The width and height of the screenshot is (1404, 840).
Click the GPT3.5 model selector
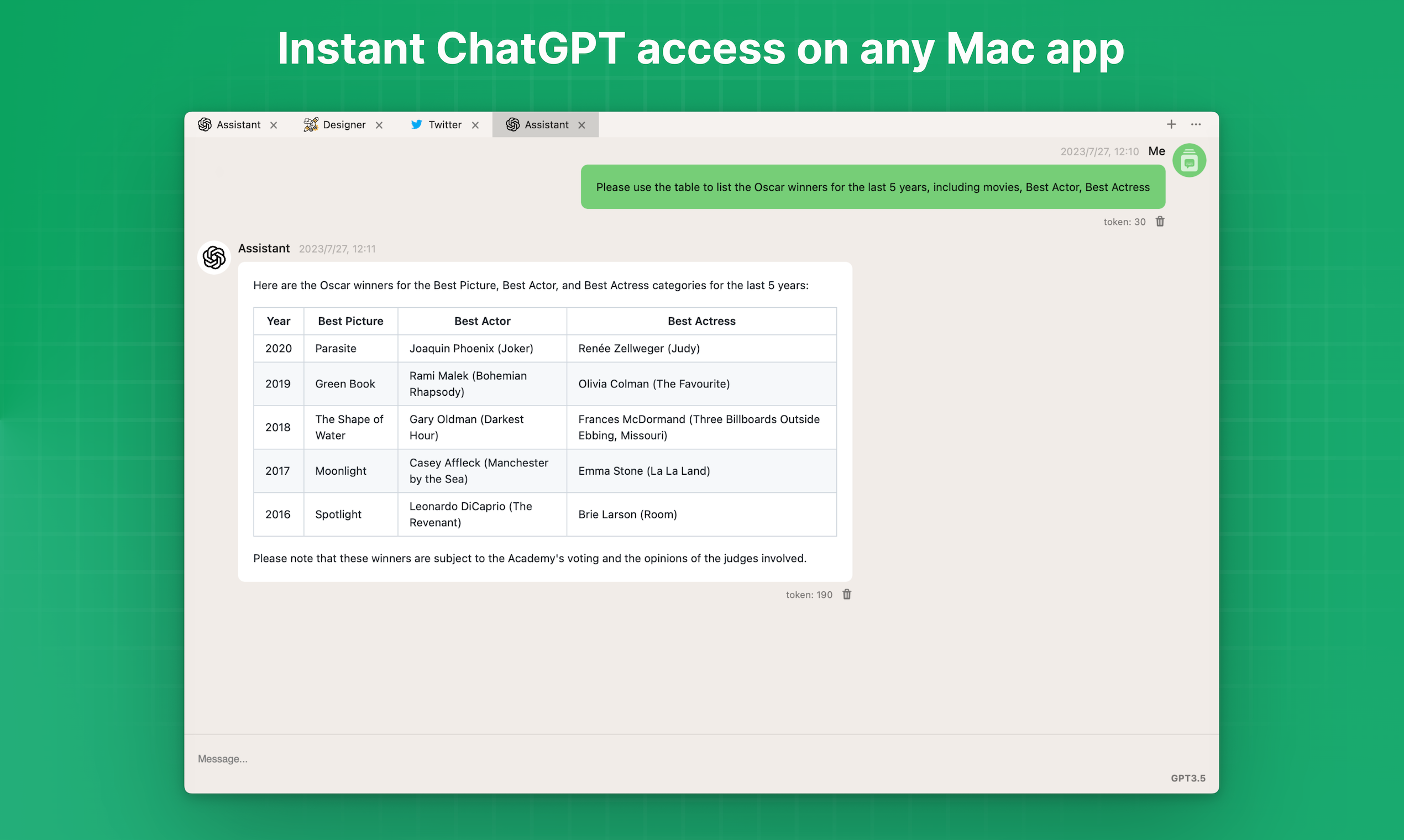pos(1188,778)
